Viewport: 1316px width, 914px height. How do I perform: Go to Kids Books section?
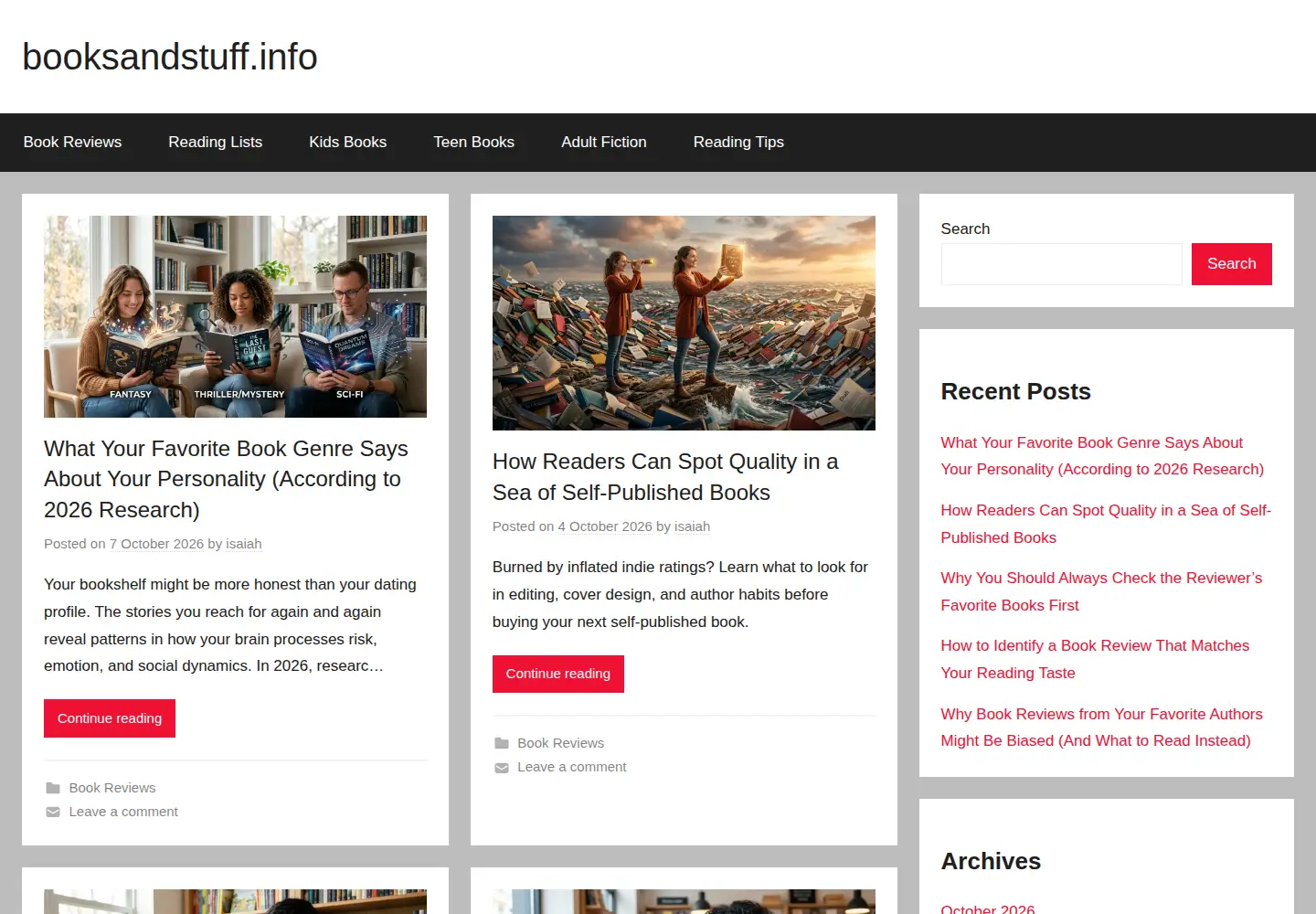[x=347, y=142]
